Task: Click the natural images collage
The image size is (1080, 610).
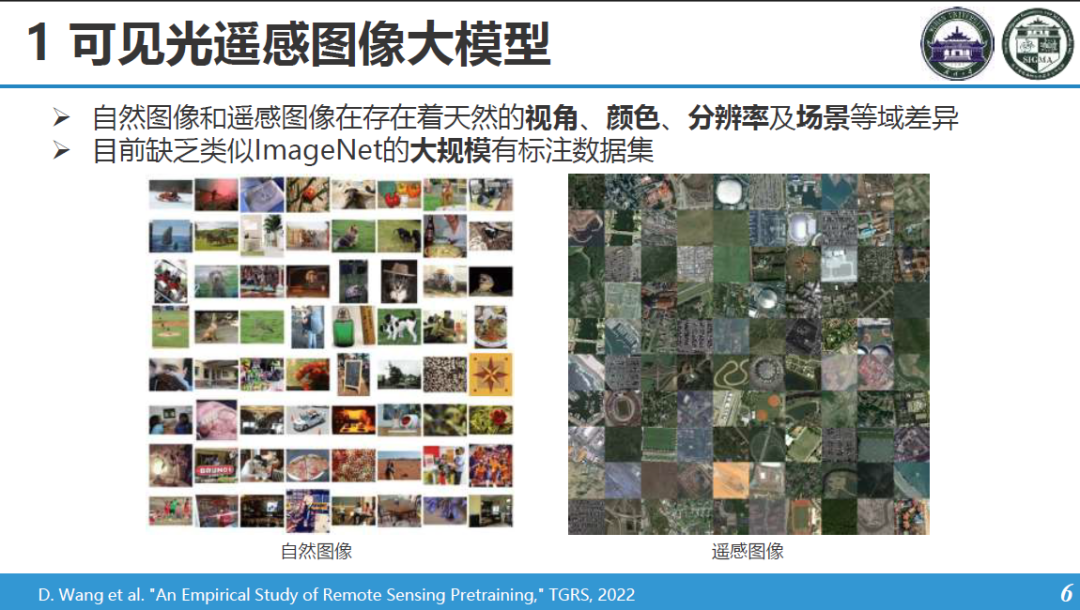Action: click(x=331, y=354)
